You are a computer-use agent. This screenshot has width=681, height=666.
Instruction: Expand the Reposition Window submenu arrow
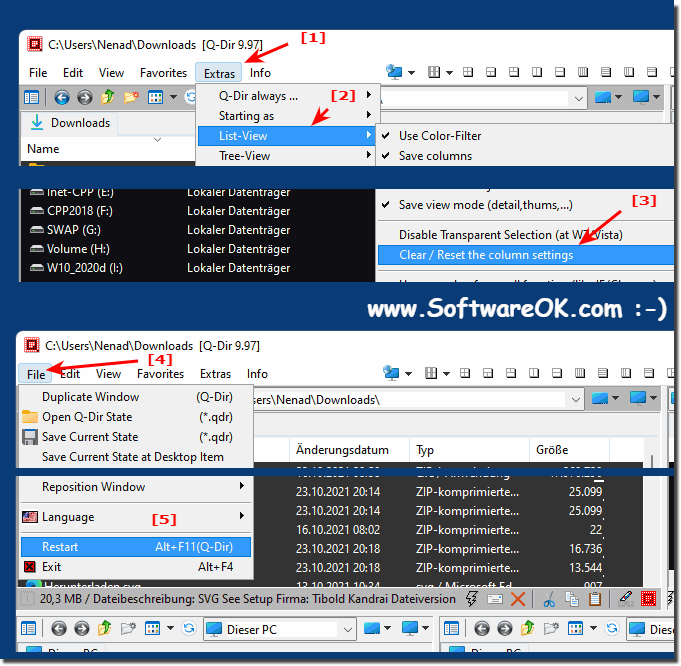coord(241,486)
